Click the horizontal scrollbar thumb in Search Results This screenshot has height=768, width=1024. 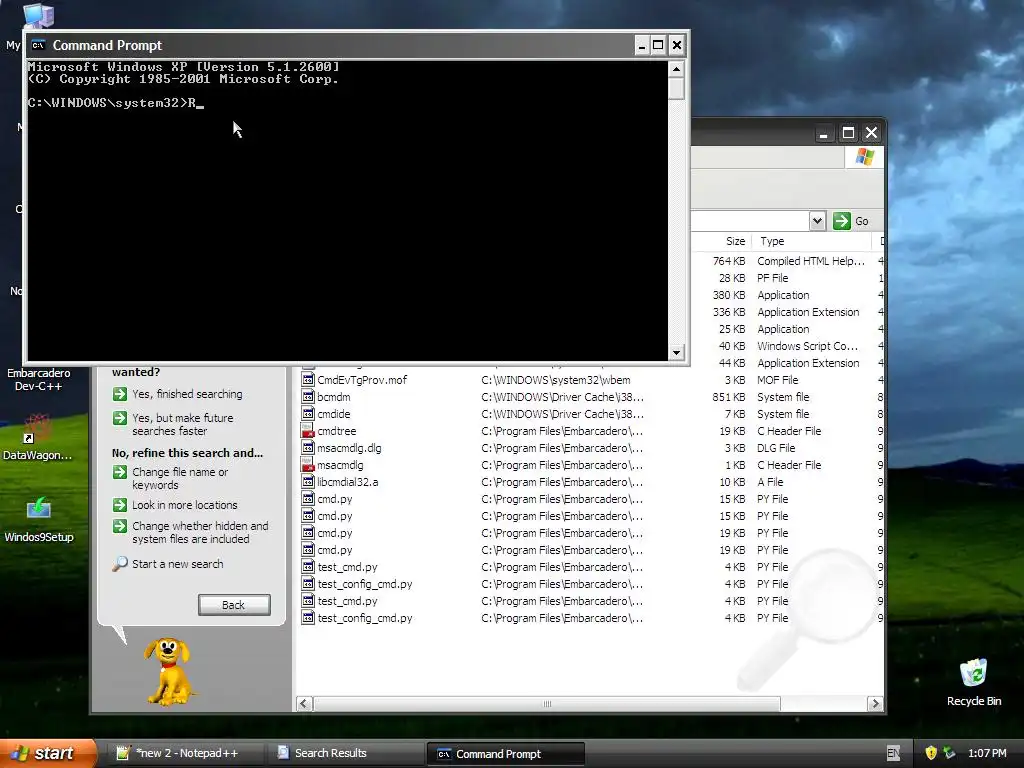[x=547, y=703]
